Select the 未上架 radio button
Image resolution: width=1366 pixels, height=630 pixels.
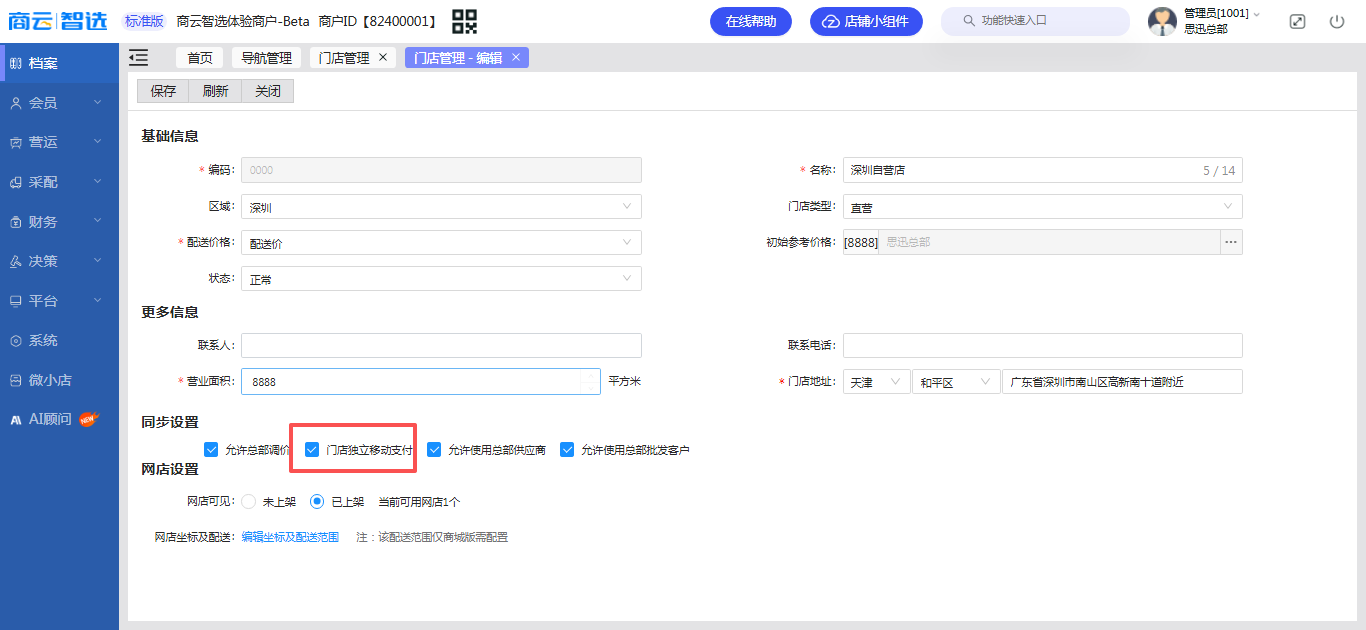click(x=249, y=502)
